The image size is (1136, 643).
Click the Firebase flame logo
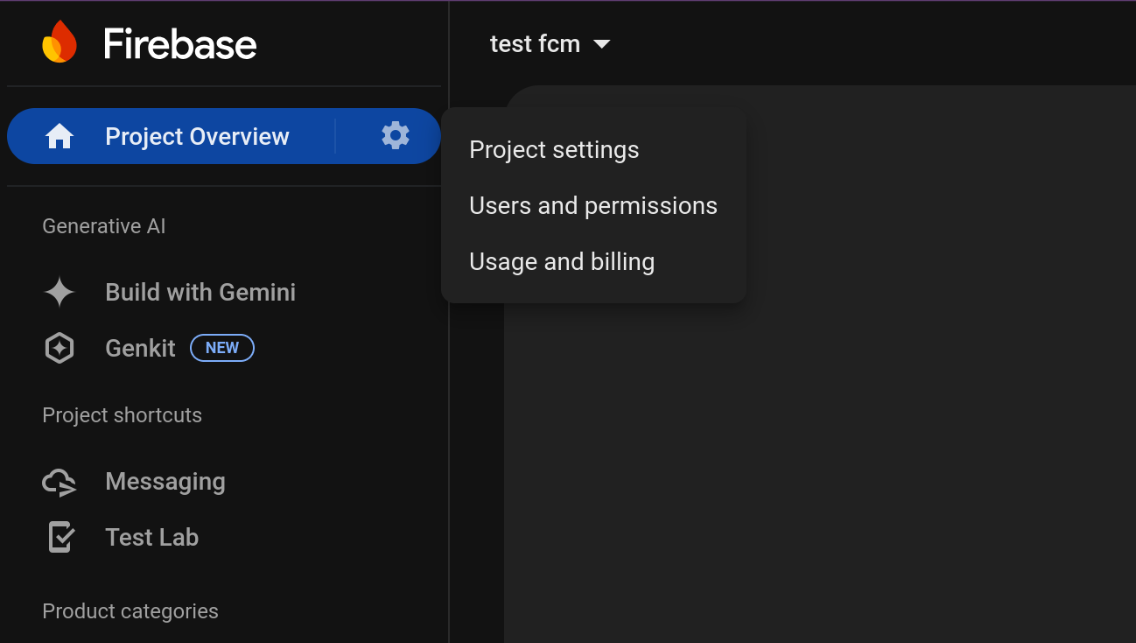click(x=60, y=41)
